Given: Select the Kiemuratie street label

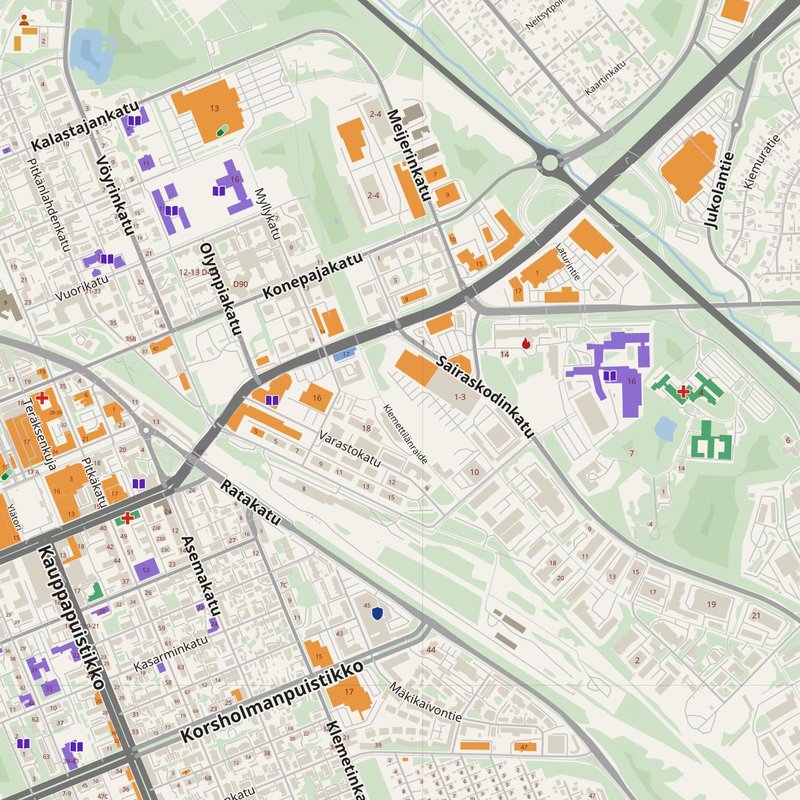Looking at the screenshot, I should click(762, 161).
